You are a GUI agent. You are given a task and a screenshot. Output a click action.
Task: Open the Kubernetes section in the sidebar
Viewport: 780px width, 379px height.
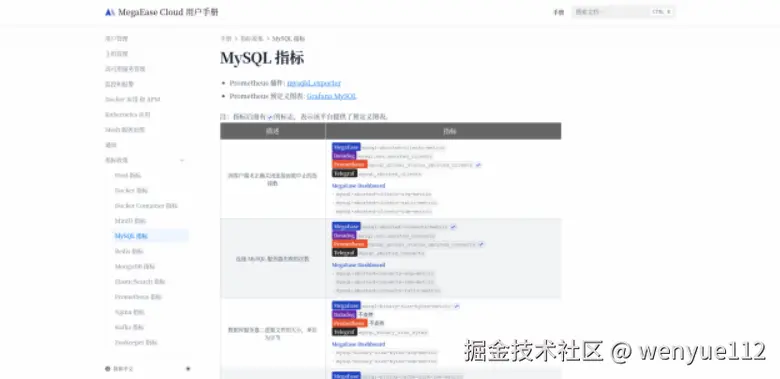click(x=127, y=114)
